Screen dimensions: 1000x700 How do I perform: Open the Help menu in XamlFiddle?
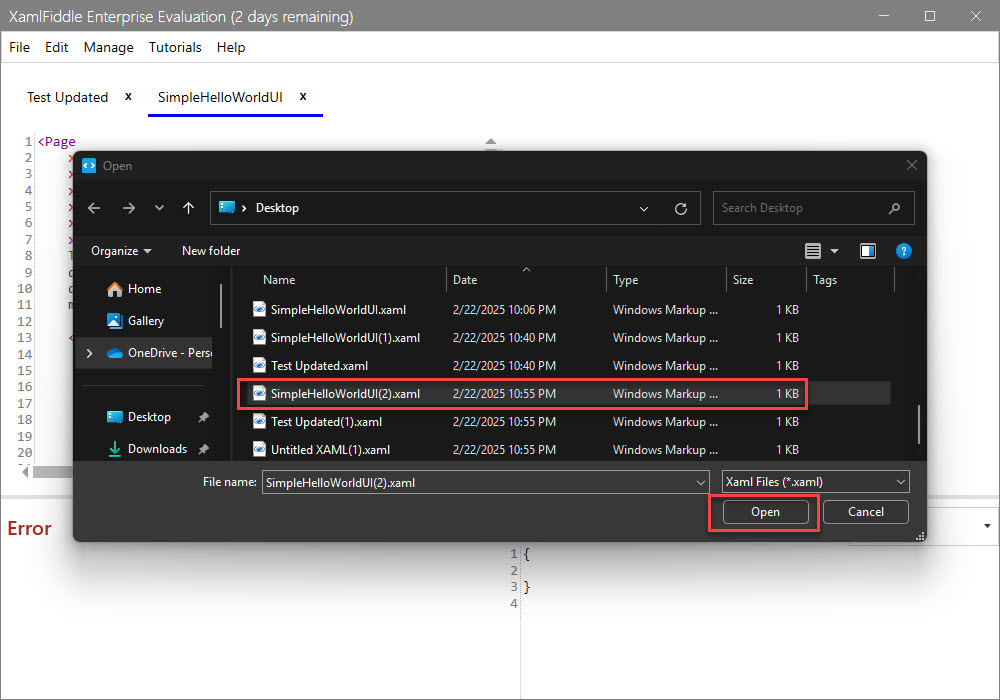pos(230,47)
